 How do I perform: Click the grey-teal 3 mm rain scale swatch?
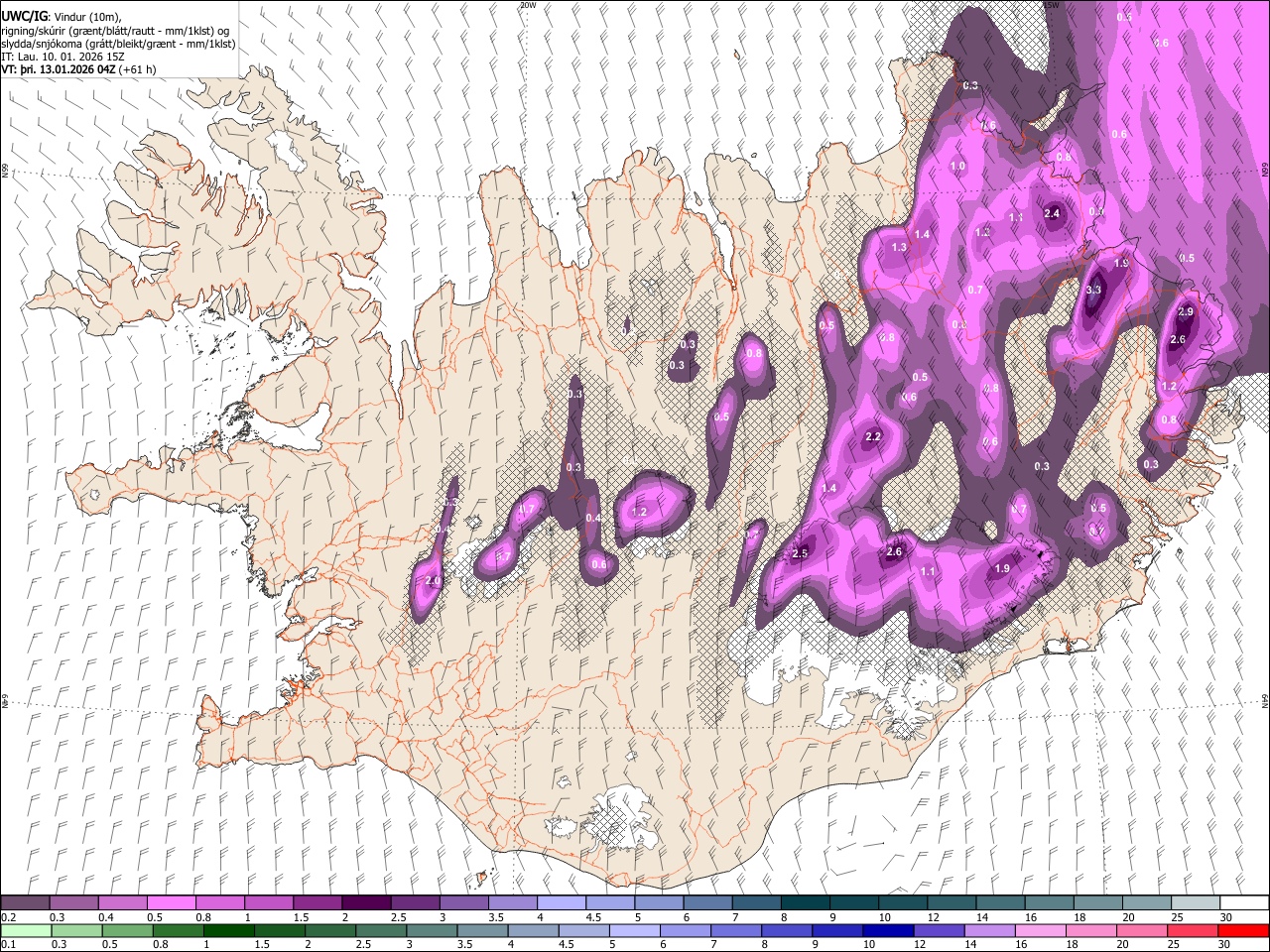tap(432, 930)
